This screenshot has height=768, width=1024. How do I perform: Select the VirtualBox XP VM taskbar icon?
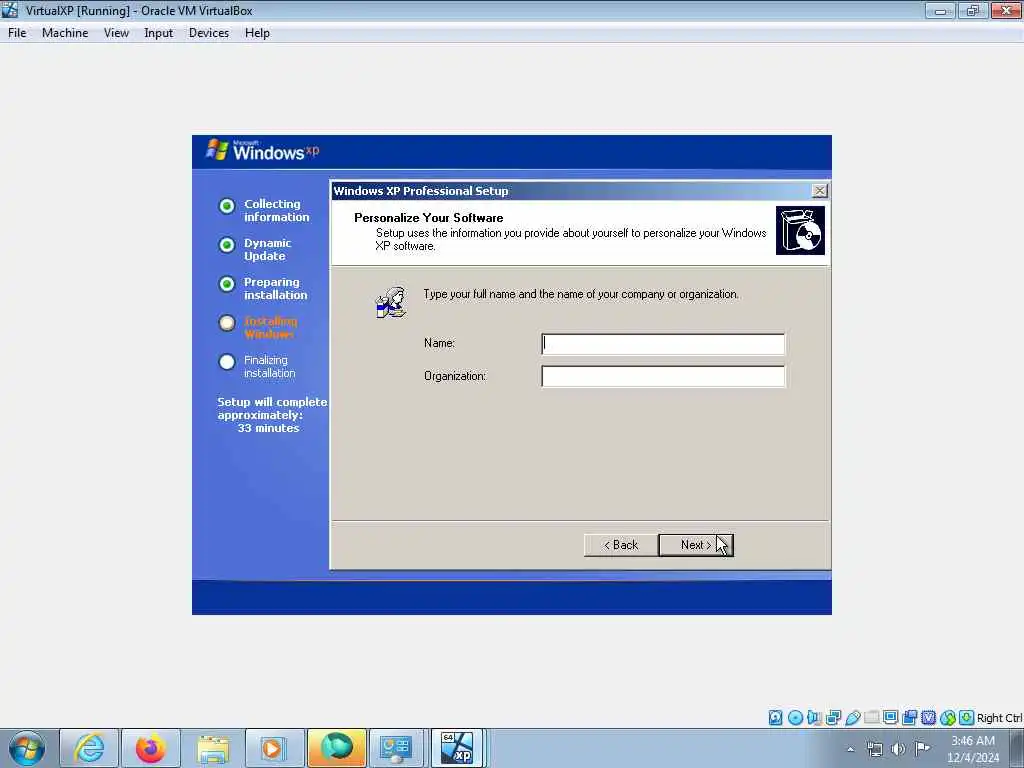tap(458, 748)
